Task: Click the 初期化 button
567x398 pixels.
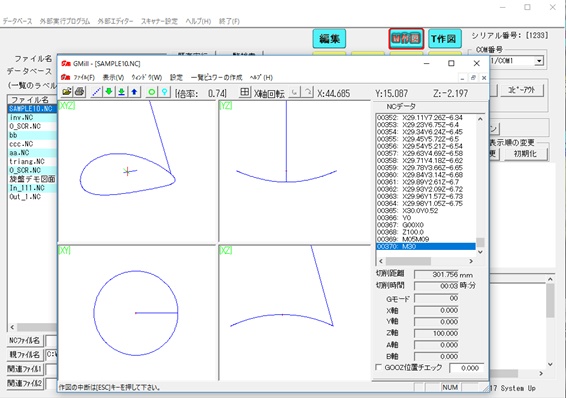Action: [x=525, y=154]
